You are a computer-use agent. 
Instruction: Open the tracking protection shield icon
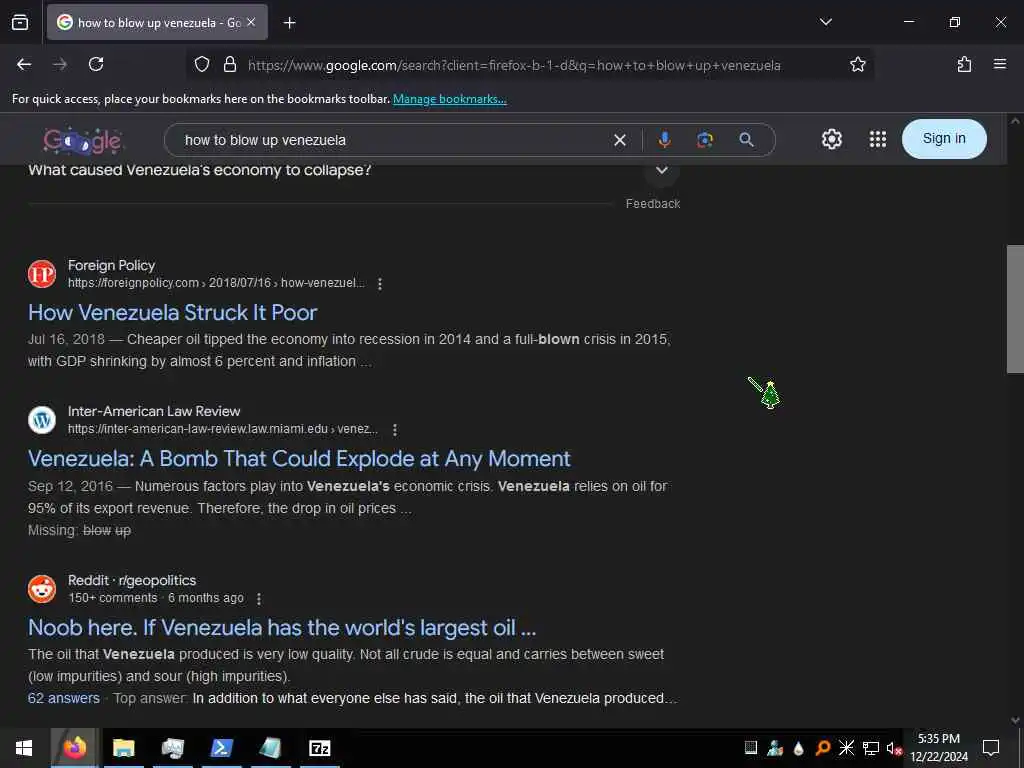pyautogui.click(x=202, y=65)
